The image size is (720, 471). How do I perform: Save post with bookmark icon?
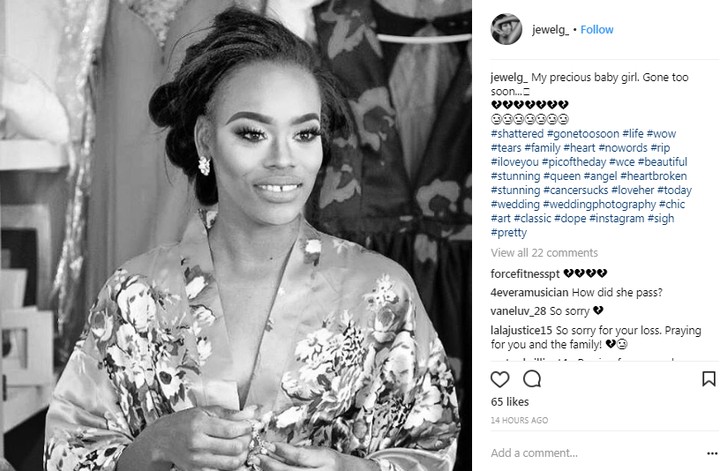pos(709,379)
